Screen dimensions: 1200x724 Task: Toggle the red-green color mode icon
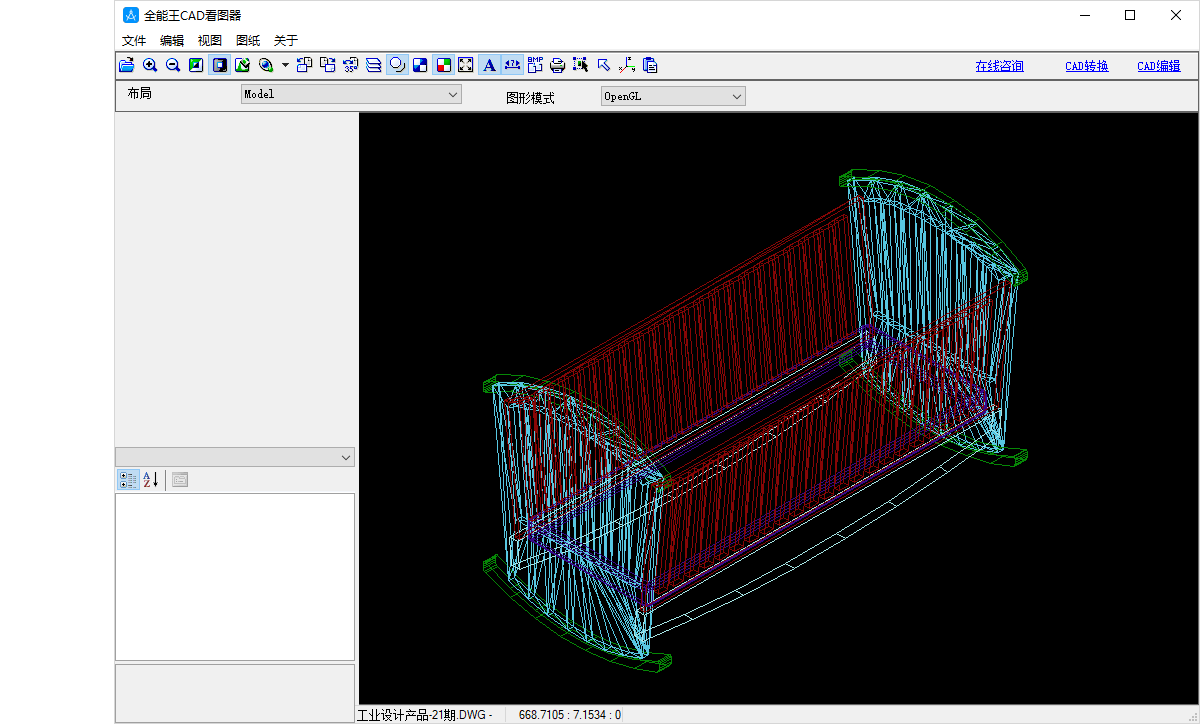(x=443, y=66)
